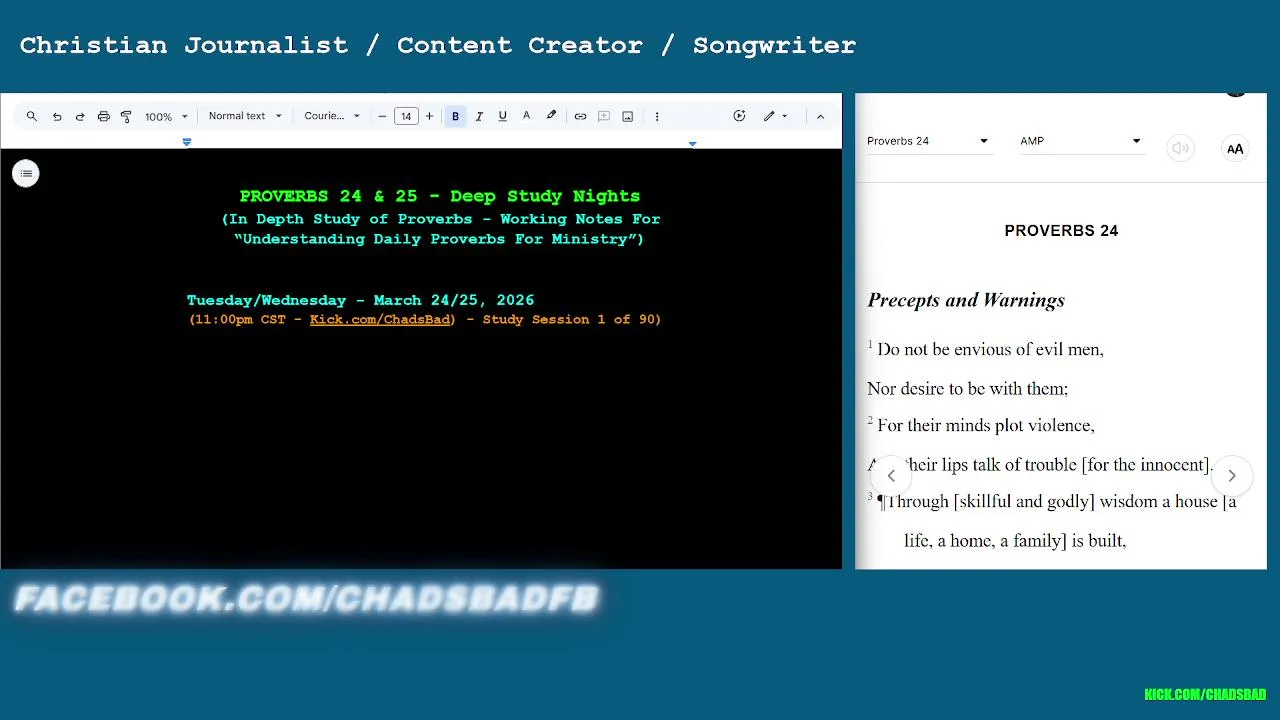Image resolution: width=1280 pixels, height=720 pixels.
Task: Add a comment using the comment icon
Action: (x=604, y=116)
